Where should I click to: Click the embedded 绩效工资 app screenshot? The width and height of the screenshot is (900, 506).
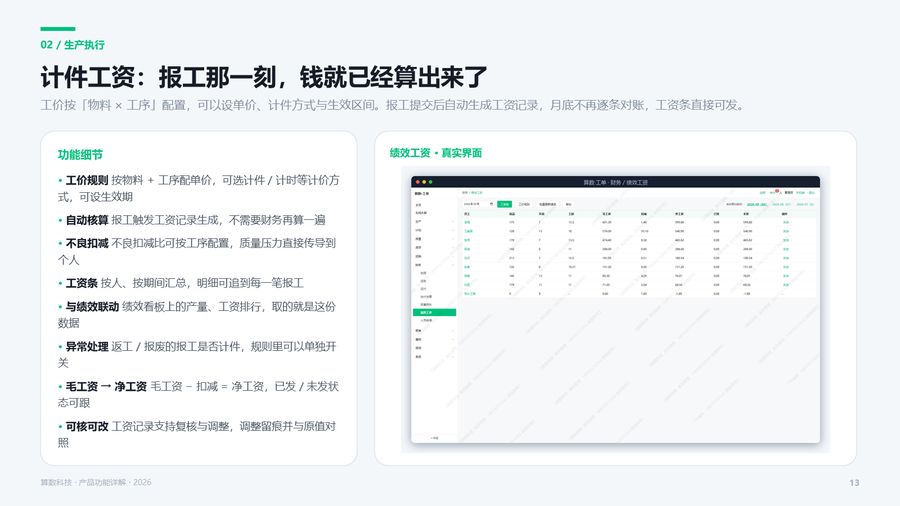pos(615,309)
